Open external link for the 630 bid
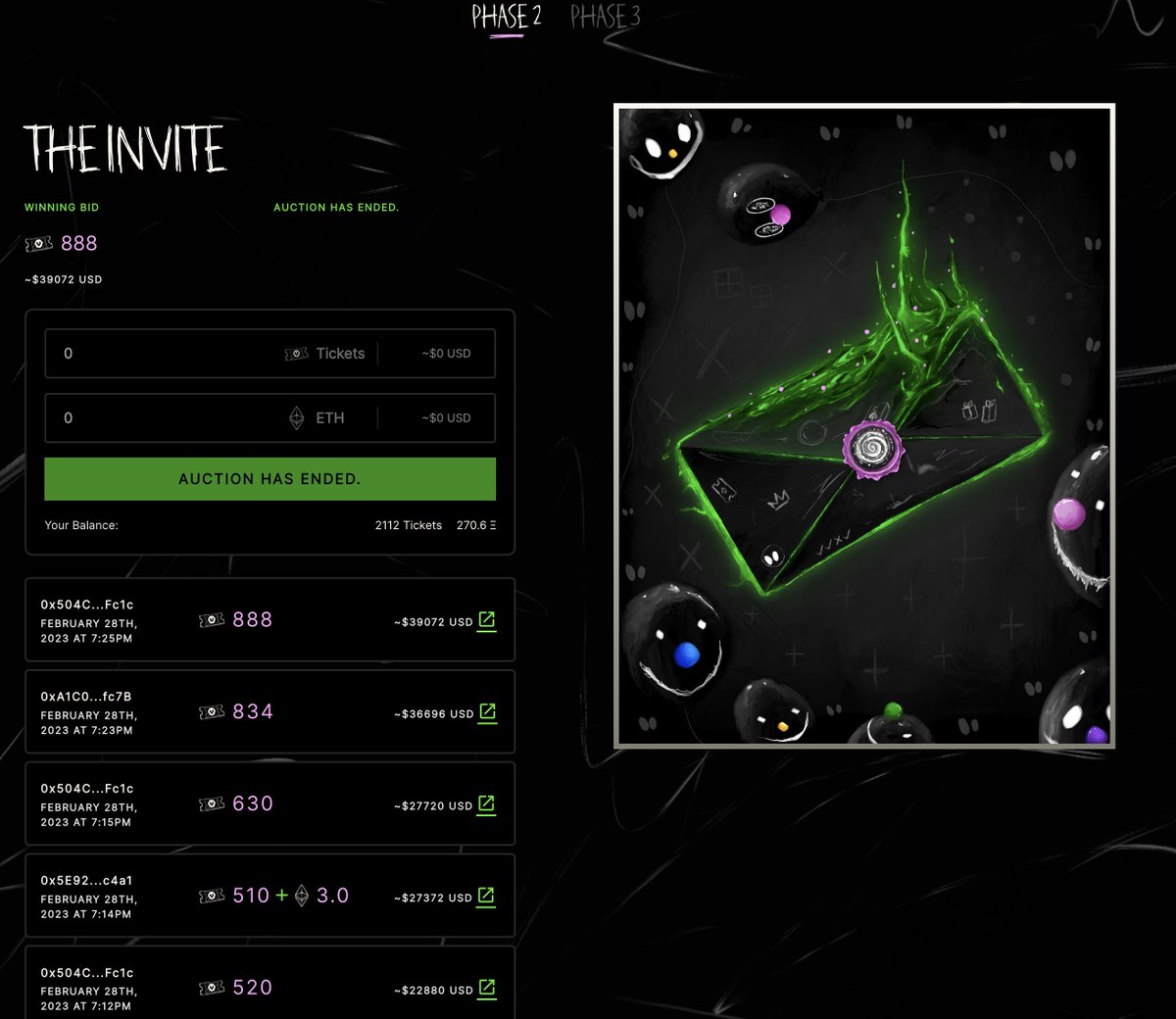Viewport: 1176px width, 1019px height. tap(487, 805)
